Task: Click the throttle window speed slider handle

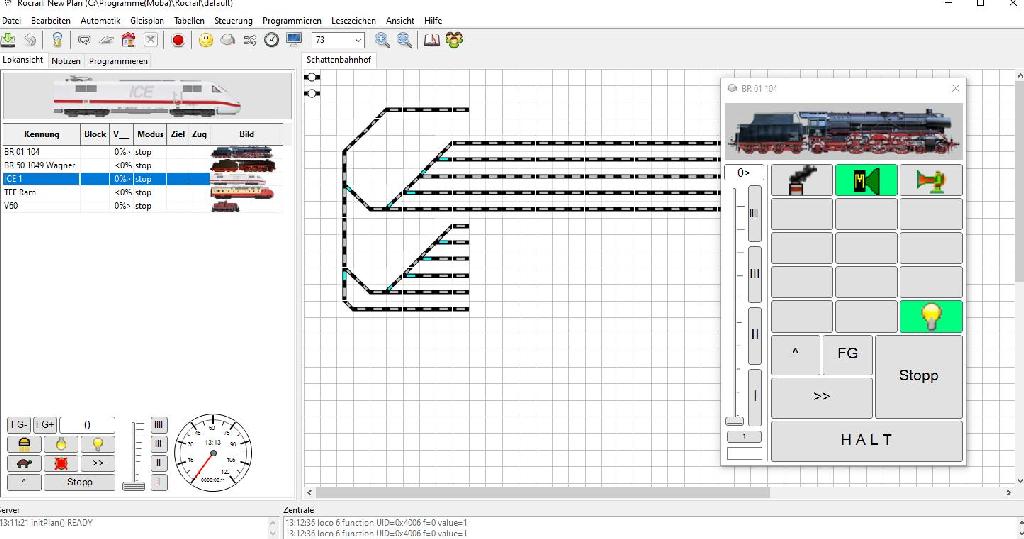Action: [734, 421]
